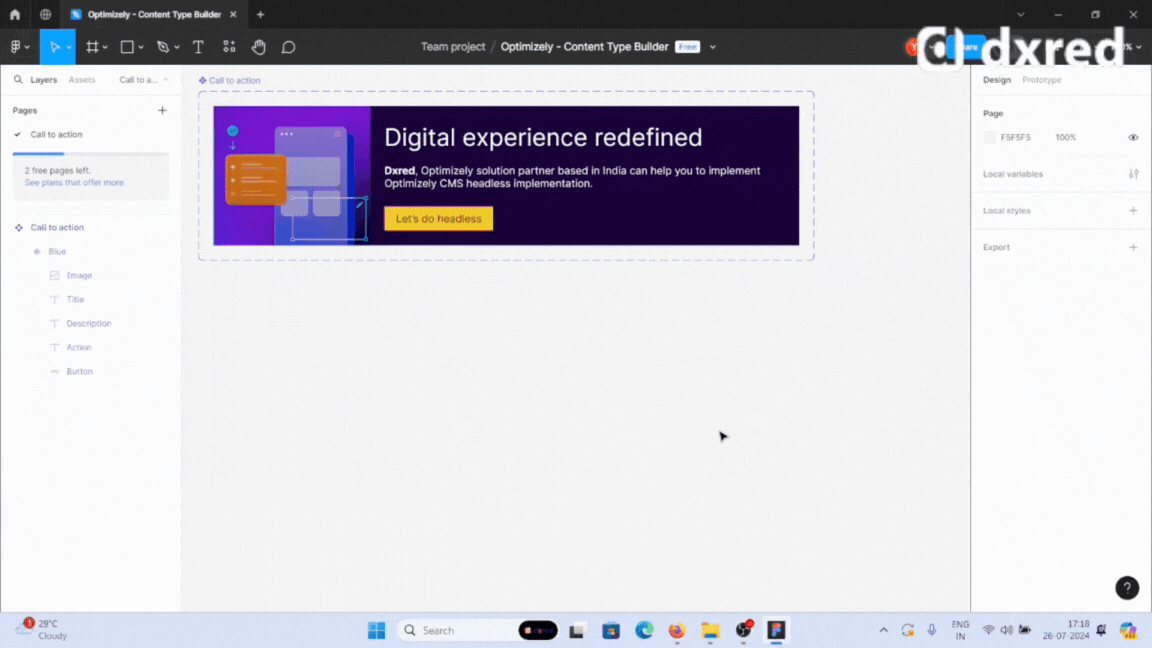Add an Export setting
The image size is (1152, 648).
[x=1133, y=247]
